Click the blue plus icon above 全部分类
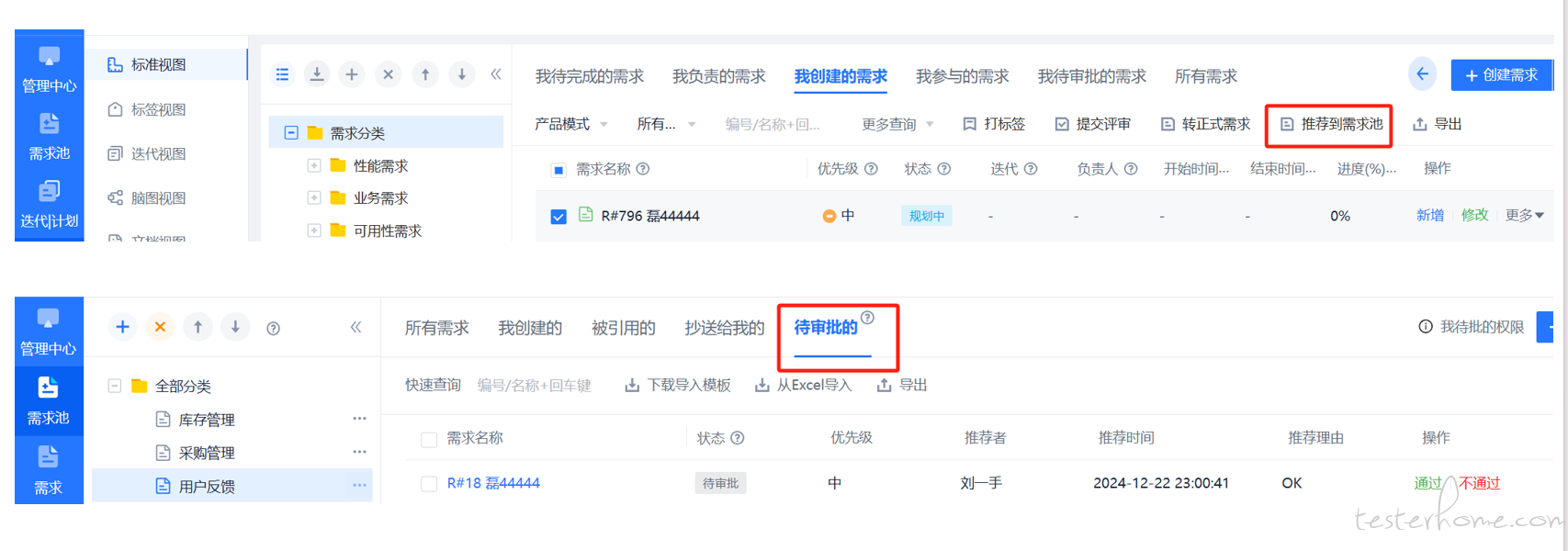Image resolution: width=1568 pixels, height=551 pixels. pyautogui.click(x=122, y=327)
